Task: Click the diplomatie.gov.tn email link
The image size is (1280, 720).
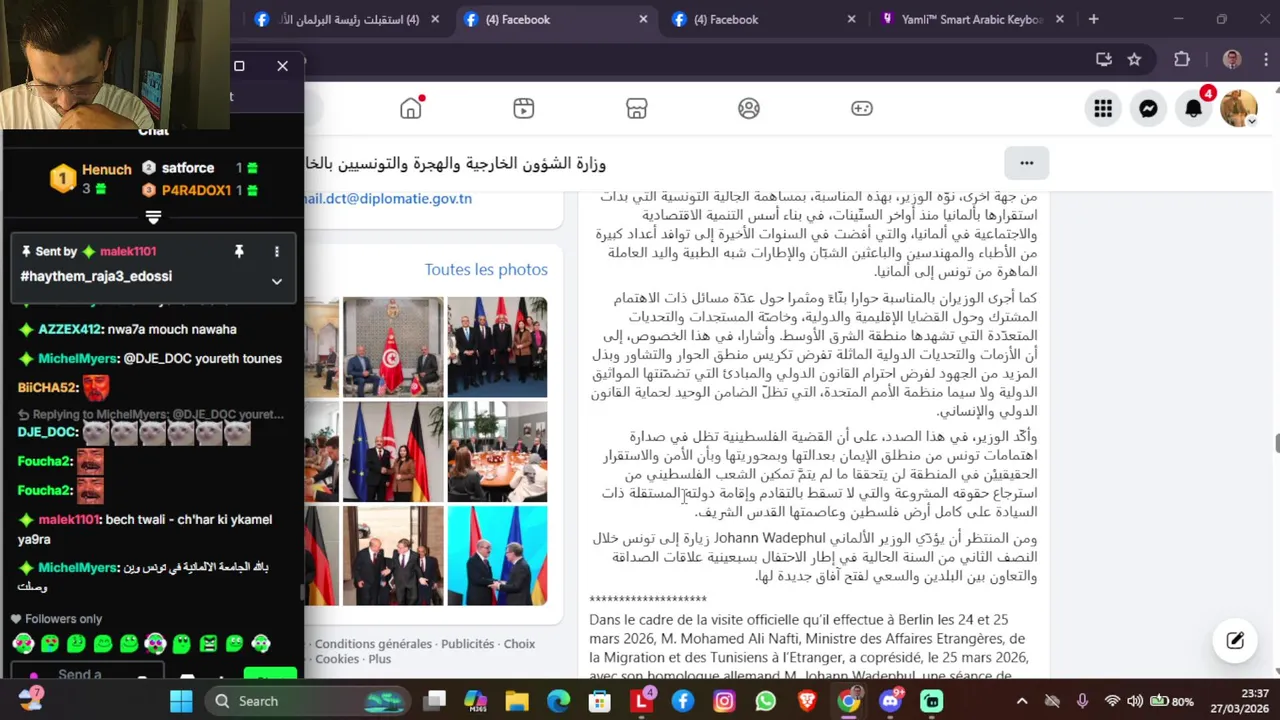Action: click(x=388, y=198)
